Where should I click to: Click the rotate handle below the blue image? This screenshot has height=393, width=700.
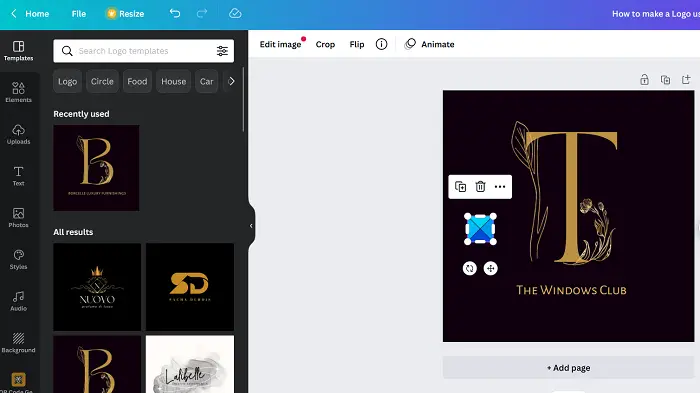coord(469,268)
